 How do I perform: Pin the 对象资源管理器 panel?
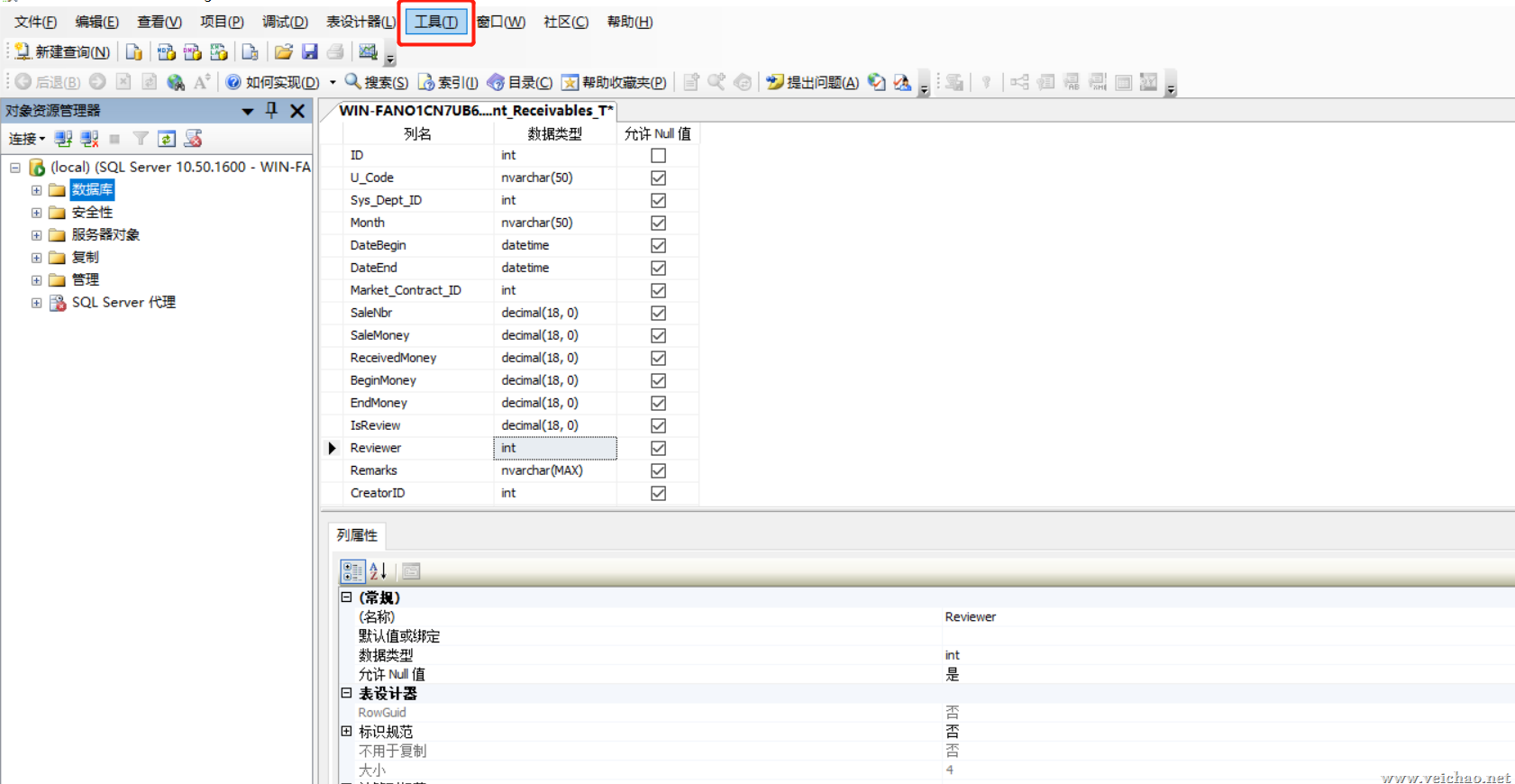(x=271, y=110)
